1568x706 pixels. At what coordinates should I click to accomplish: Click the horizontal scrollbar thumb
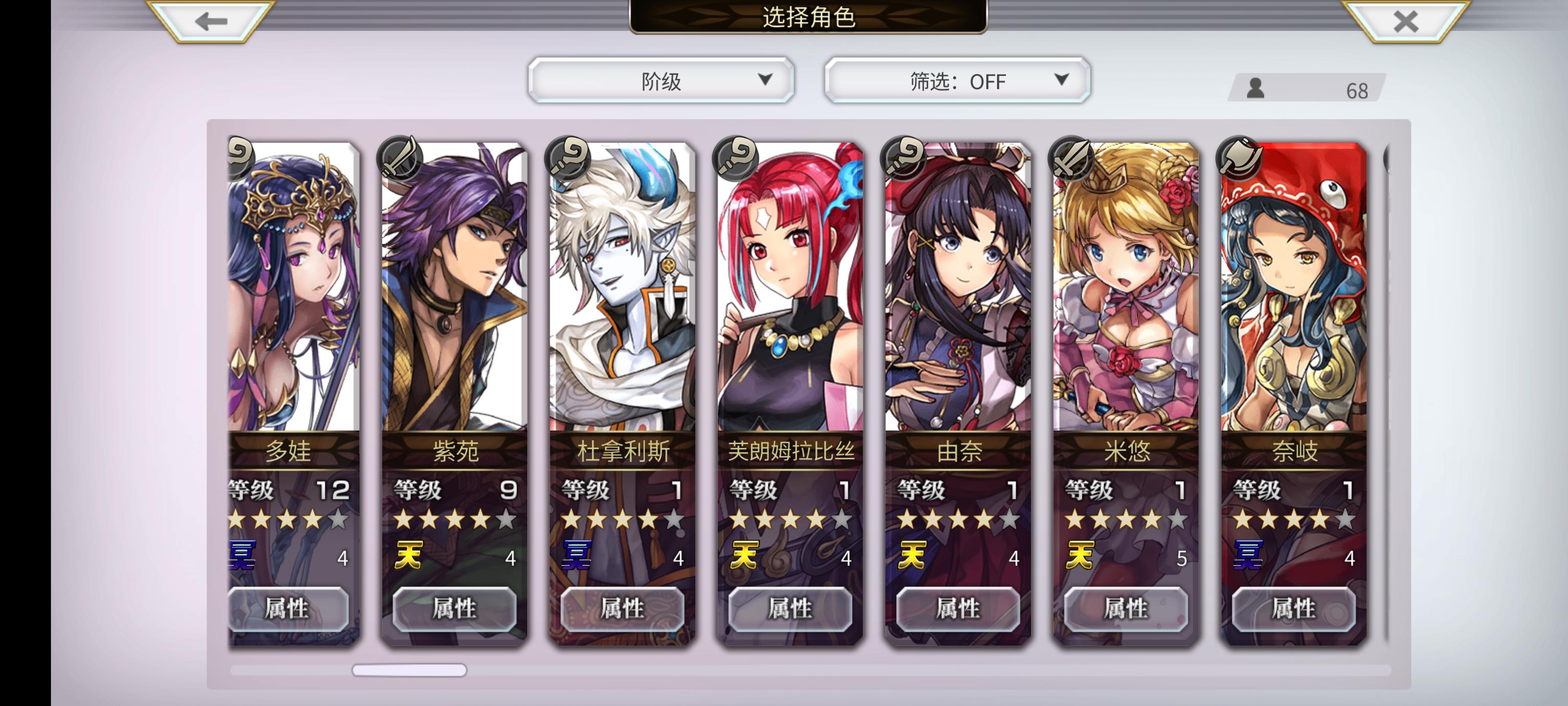(409, 670)
